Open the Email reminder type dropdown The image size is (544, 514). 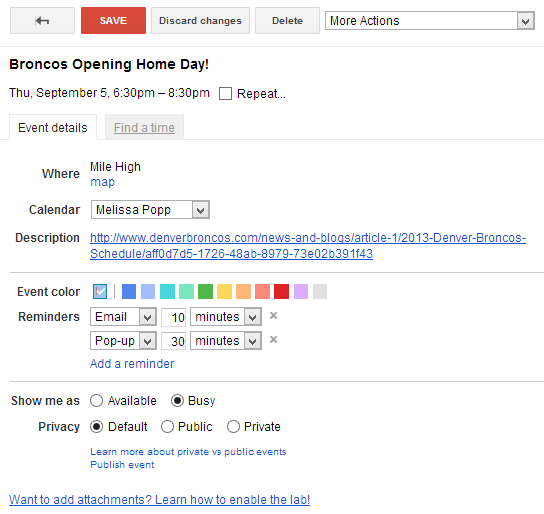point(123,317)
